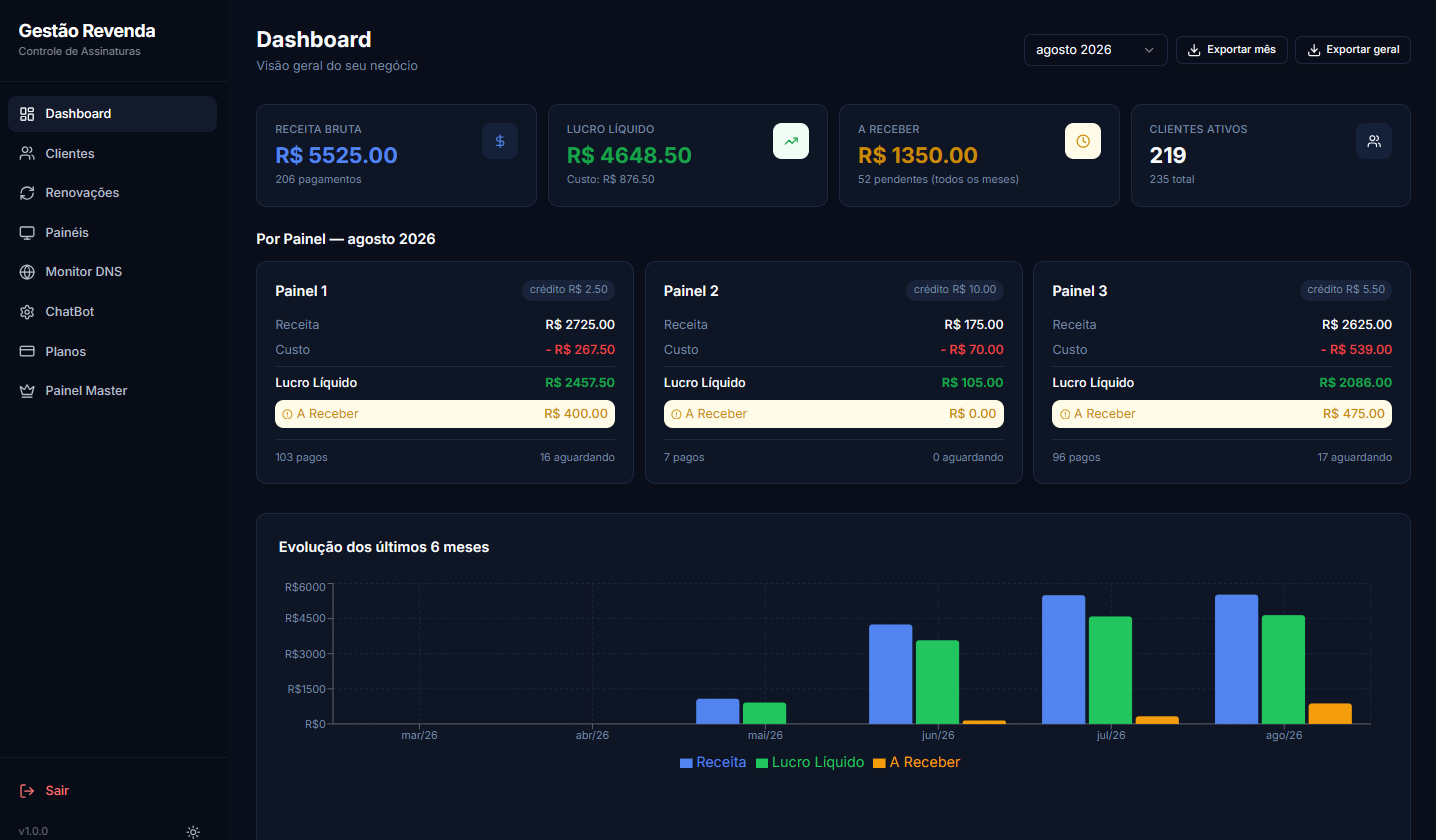Click the Gestão Revenda app title
The width and height of the screenshot is (1436, 840).
pyautogui.click(x=87, y=31)
